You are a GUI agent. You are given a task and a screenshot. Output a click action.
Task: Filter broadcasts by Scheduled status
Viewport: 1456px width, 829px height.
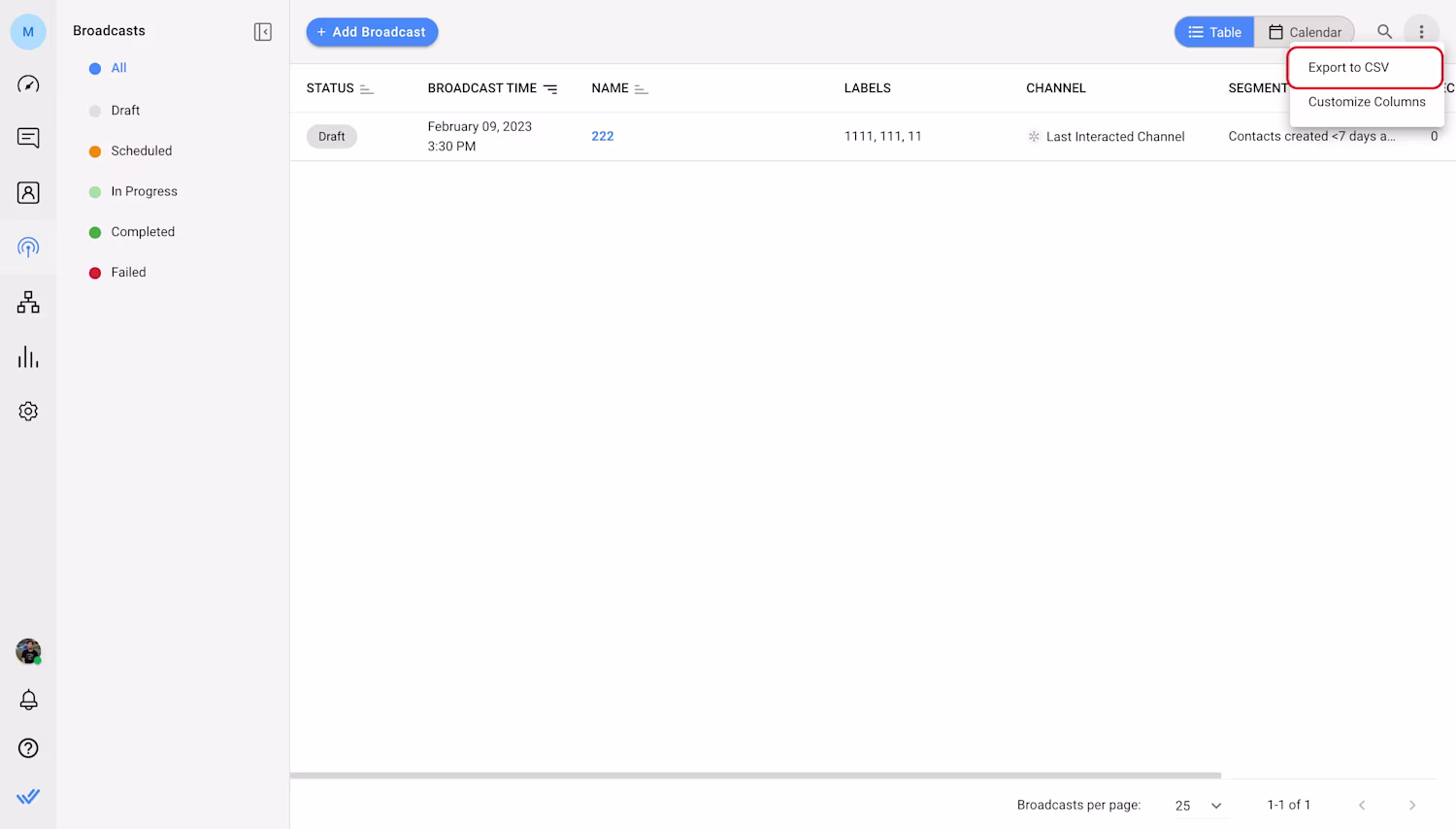(141, 150)
